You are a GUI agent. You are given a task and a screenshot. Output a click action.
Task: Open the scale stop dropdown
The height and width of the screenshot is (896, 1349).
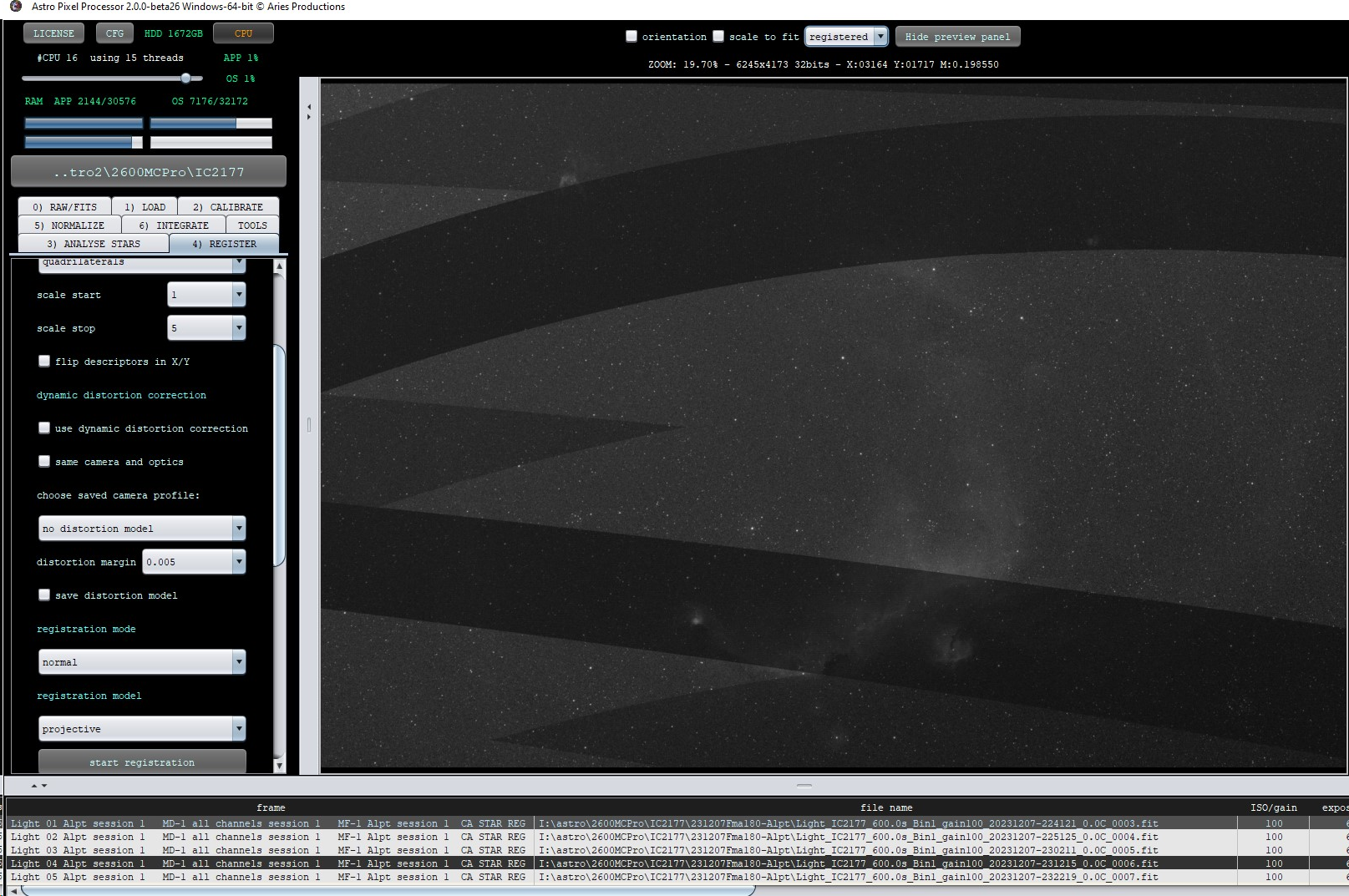(239, 327)
